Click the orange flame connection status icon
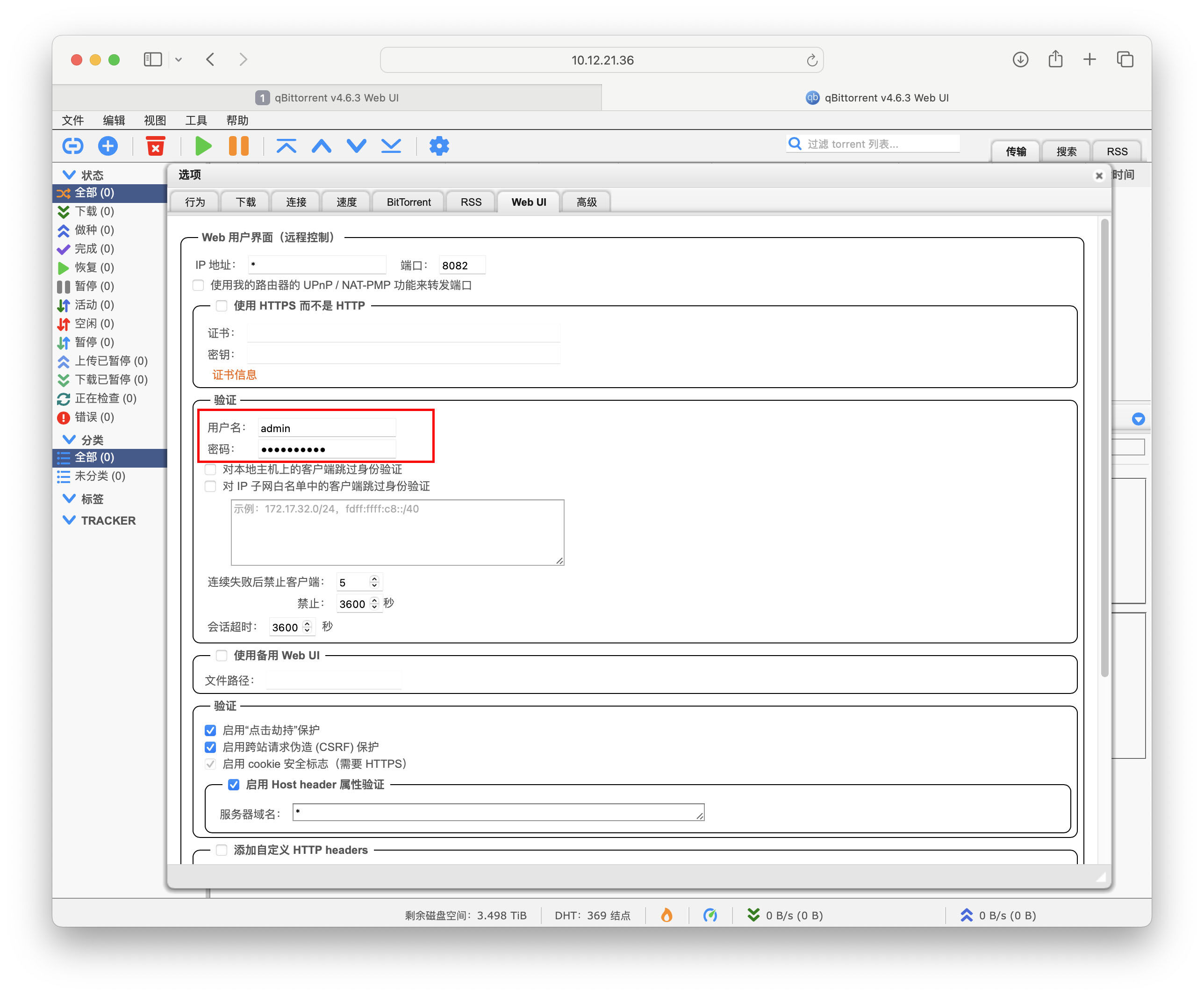 666,915
